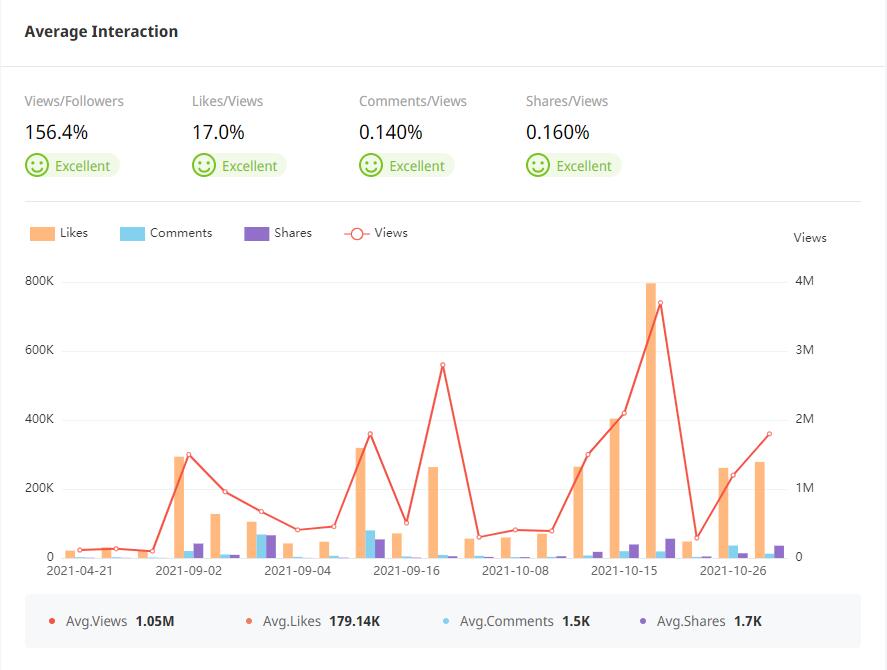
Task: Click the 2021-10-26 date label
Action: point(732,571)
